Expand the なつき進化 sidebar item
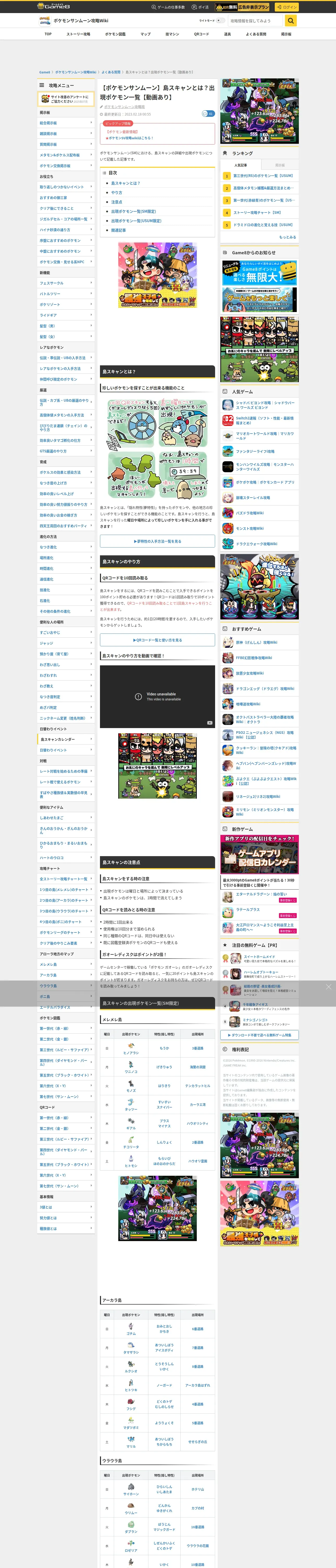The image size is (336, 1568). (66, 547)
